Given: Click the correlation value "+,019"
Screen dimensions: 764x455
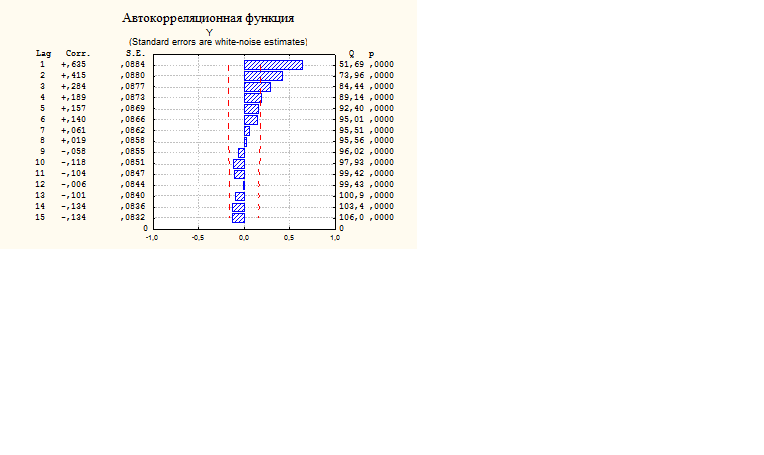Looking at the screenshot, I should click(74, 140).
